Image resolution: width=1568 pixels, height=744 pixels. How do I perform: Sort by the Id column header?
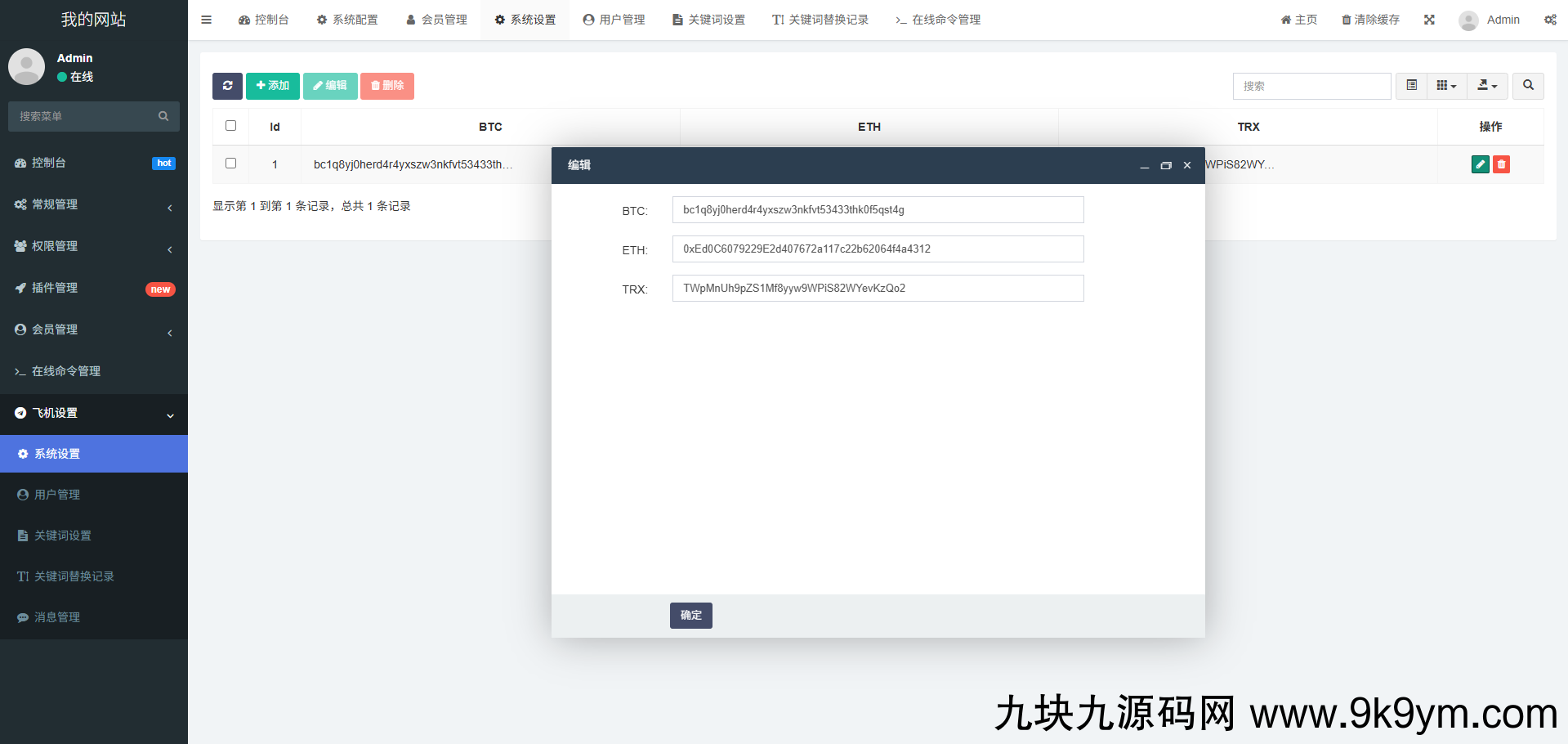(x=275, y=127)
